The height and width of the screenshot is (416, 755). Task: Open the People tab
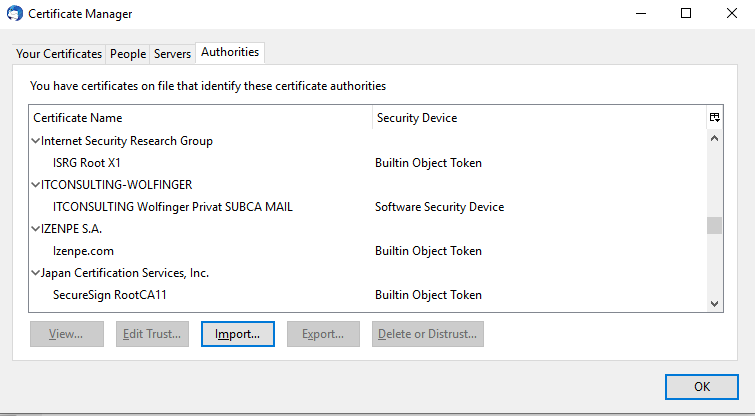point(128,53)
